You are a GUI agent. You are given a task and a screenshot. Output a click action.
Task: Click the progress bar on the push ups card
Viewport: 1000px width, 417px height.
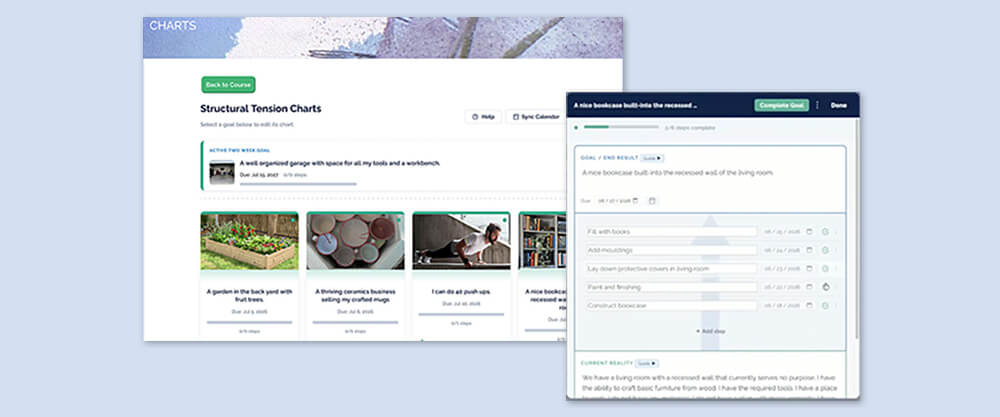click(x=461, y=314)
